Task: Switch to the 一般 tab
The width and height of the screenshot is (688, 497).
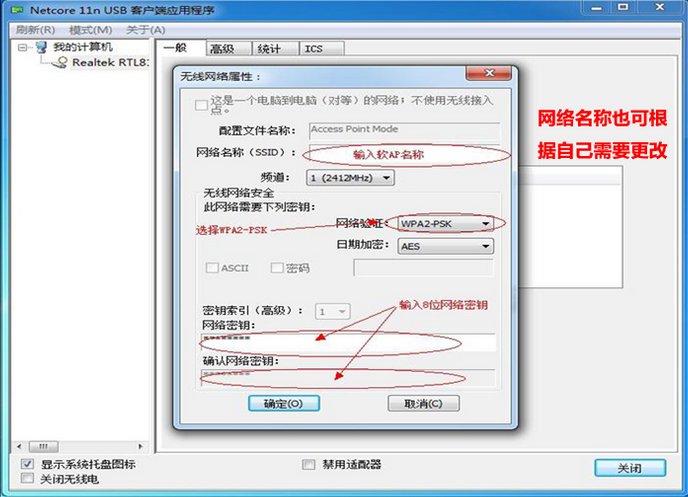Action: point(180,48)
